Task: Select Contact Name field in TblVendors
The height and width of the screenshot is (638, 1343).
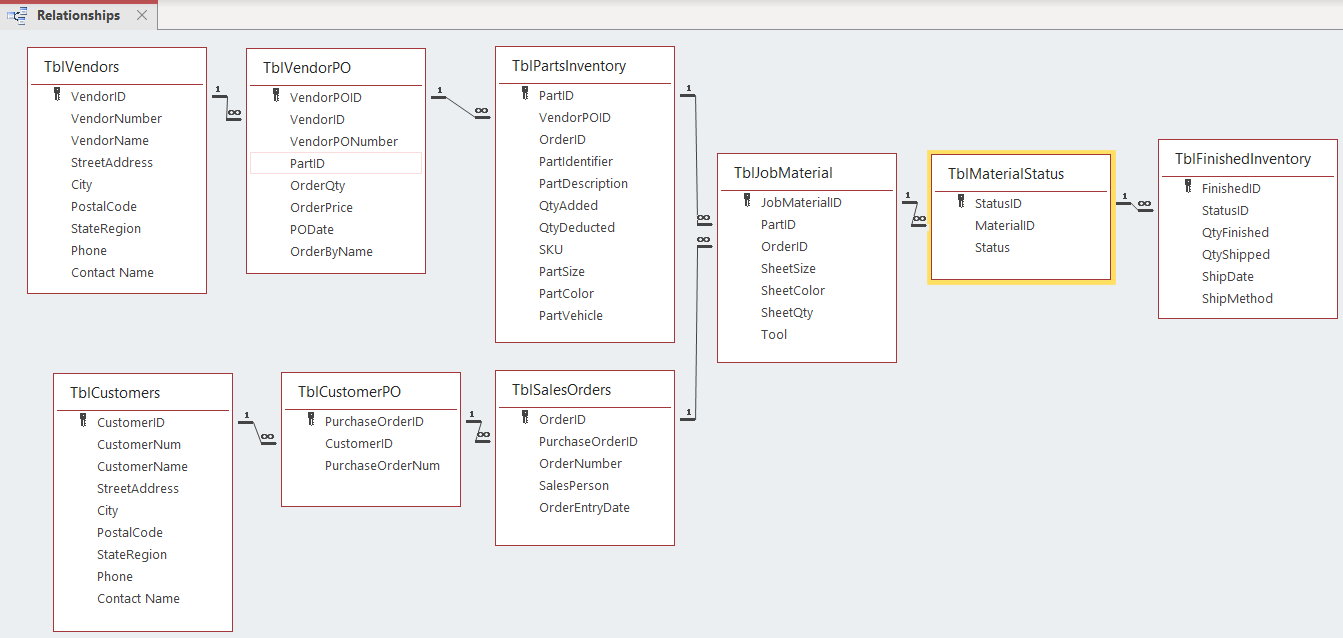Action: (112, 272)
